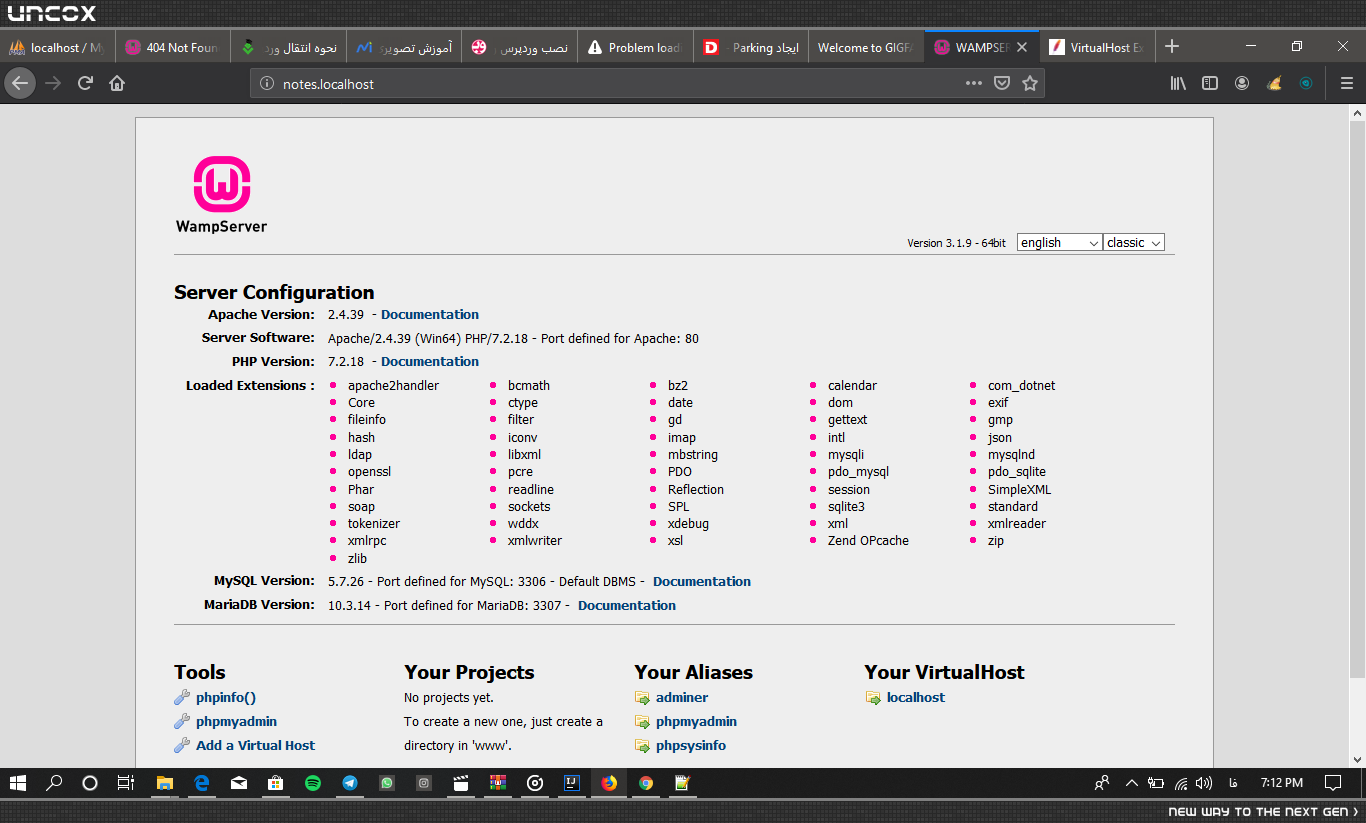Open the Windows Start menu
Viewport: 1366px width, 823px height.
point(18,783)
